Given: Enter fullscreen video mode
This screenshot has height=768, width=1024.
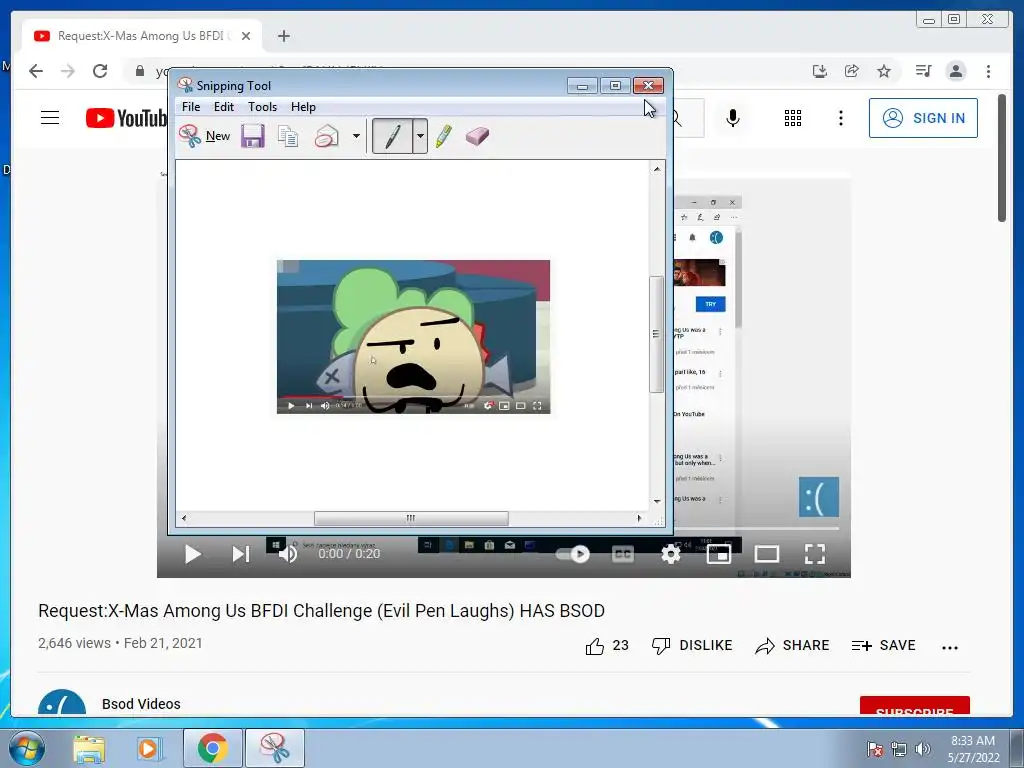Looking at the screenshot, I should click(x=814, y=554).
